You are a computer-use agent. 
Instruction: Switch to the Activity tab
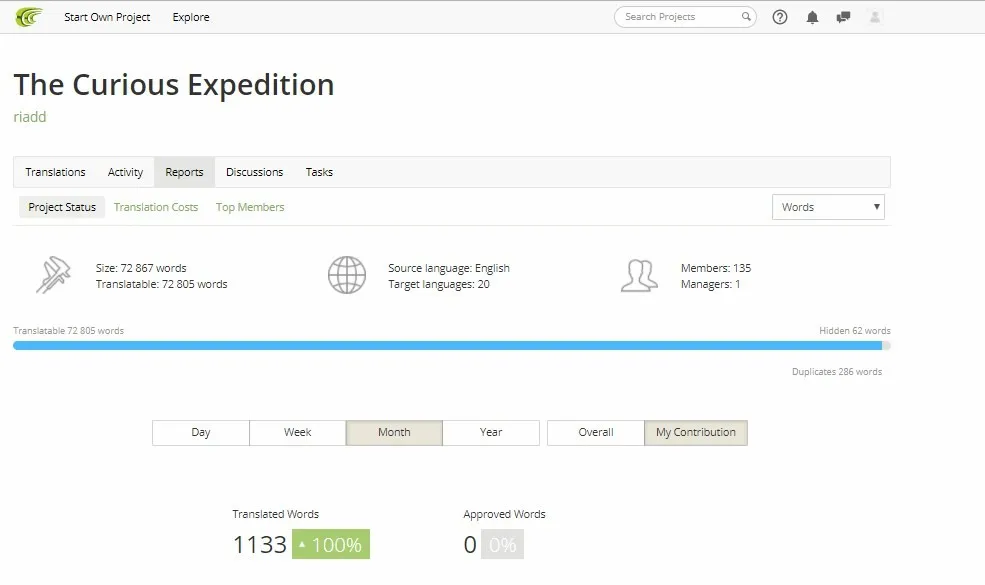[x=125, y=172]
